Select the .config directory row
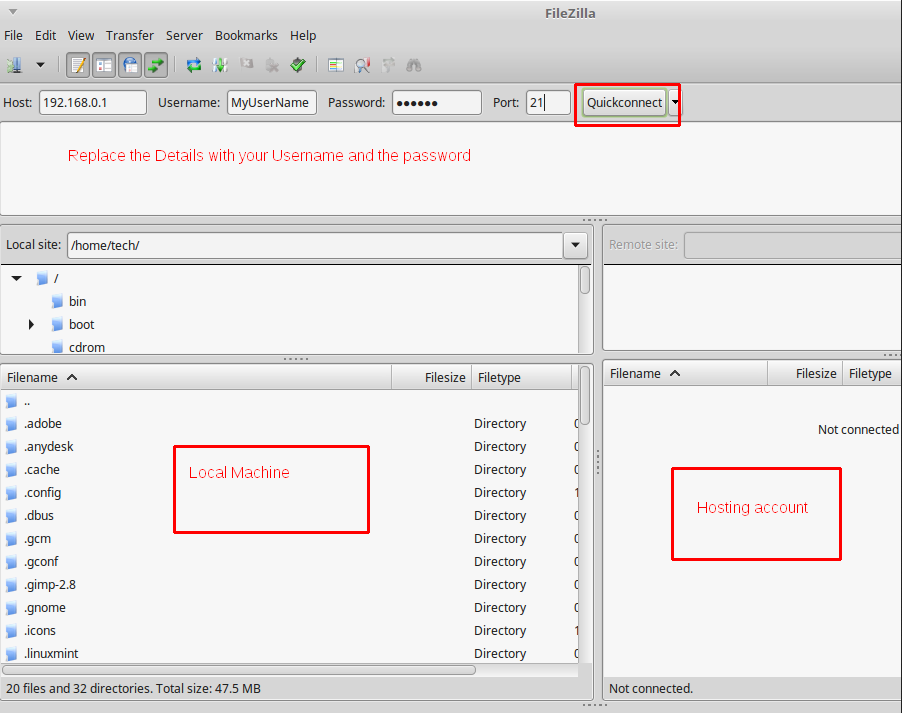Image resolution: width=902 pixels, height=713 pixels. (289, 493)
